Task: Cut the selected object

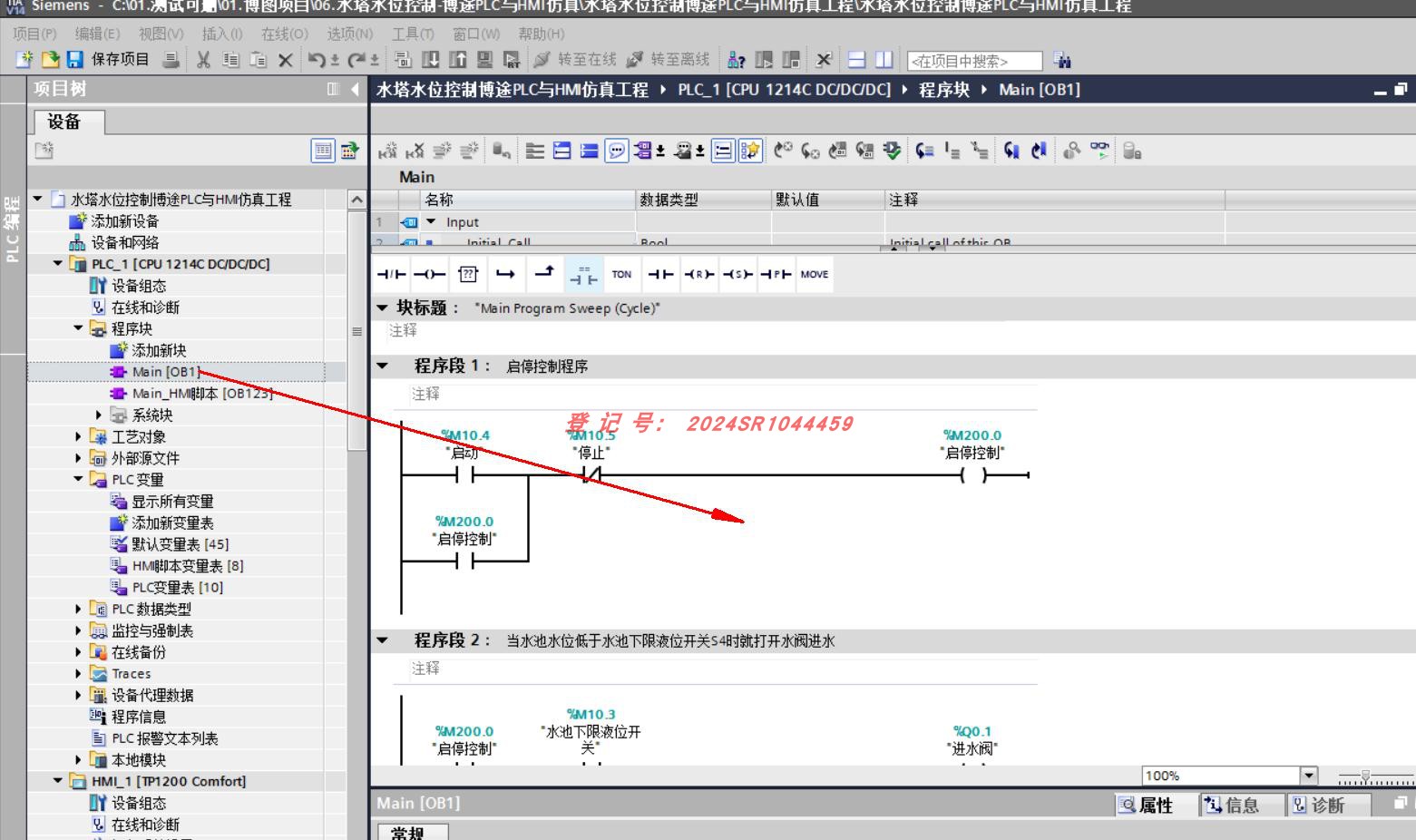Action: coord(203,60)
